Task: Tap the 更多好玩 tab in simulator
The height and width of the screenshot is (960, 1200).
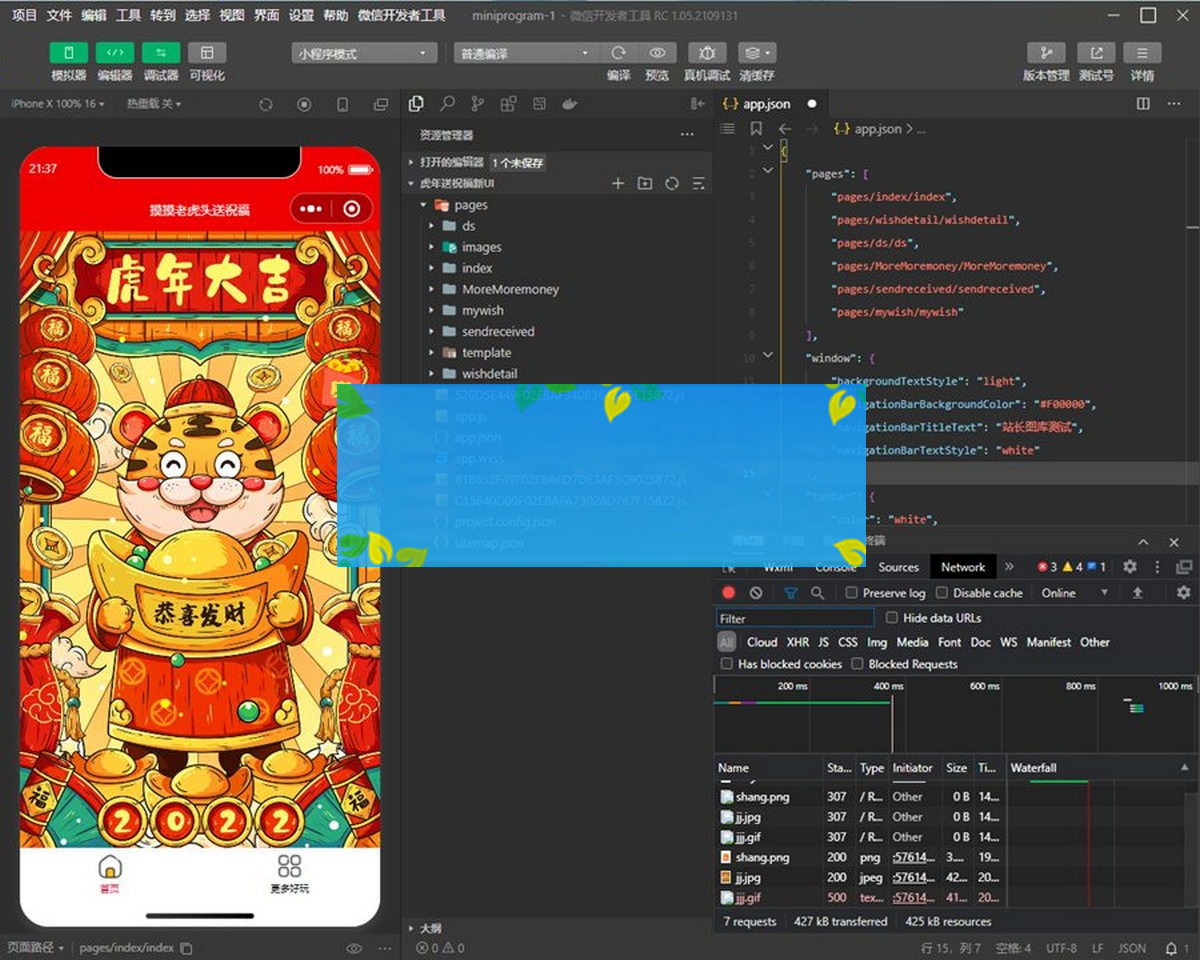Action: (x=290, y=873)
